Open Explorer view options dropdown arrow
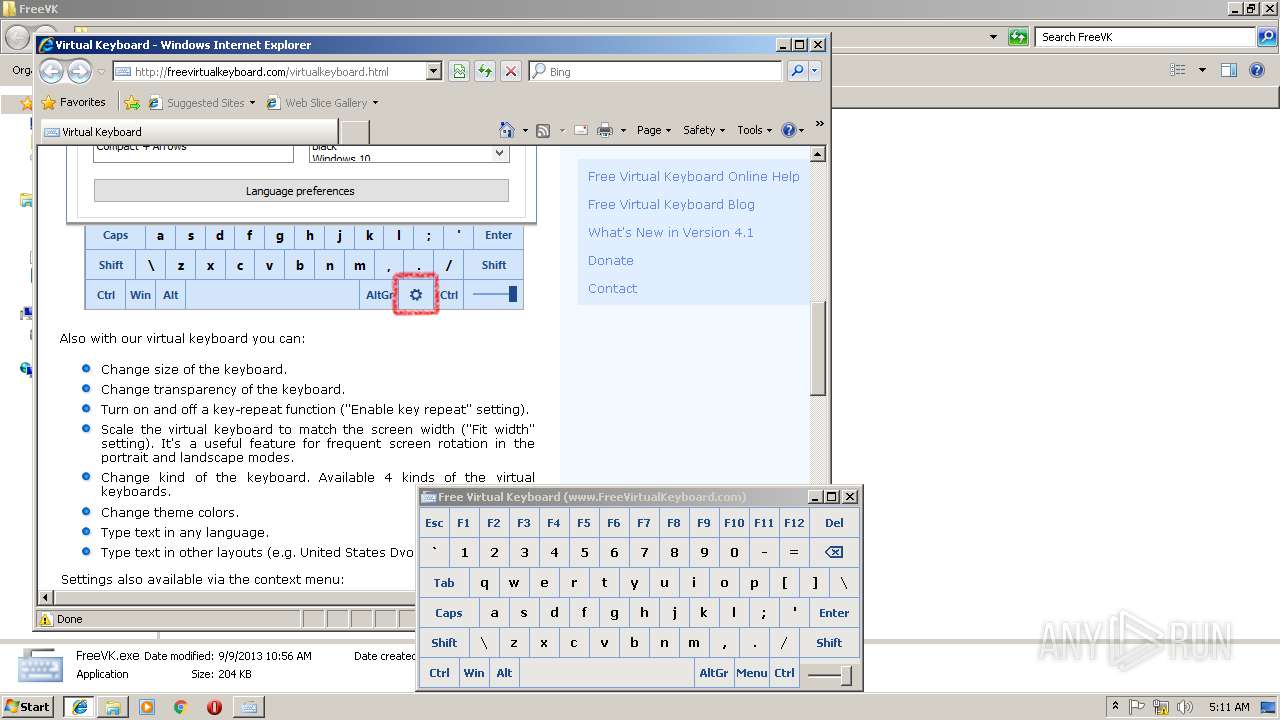This screenshot has width=1280, height=720. 1202,70
